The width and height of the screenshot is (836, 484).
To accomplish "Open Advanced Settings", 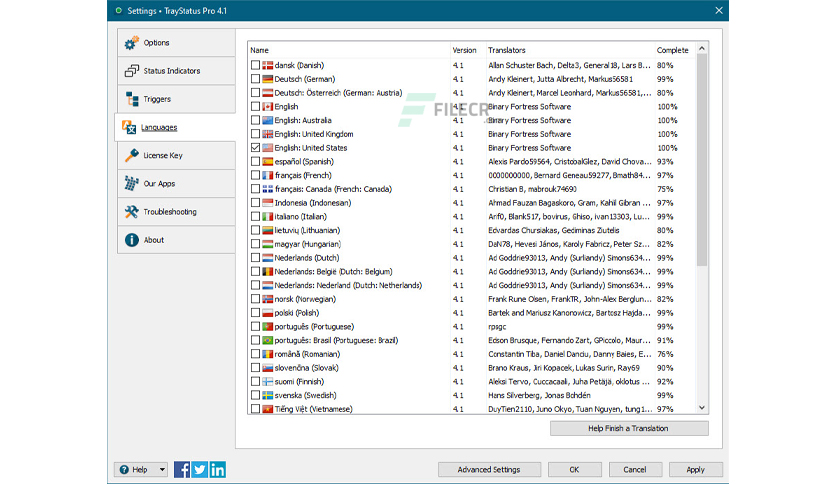I will 489,470.
